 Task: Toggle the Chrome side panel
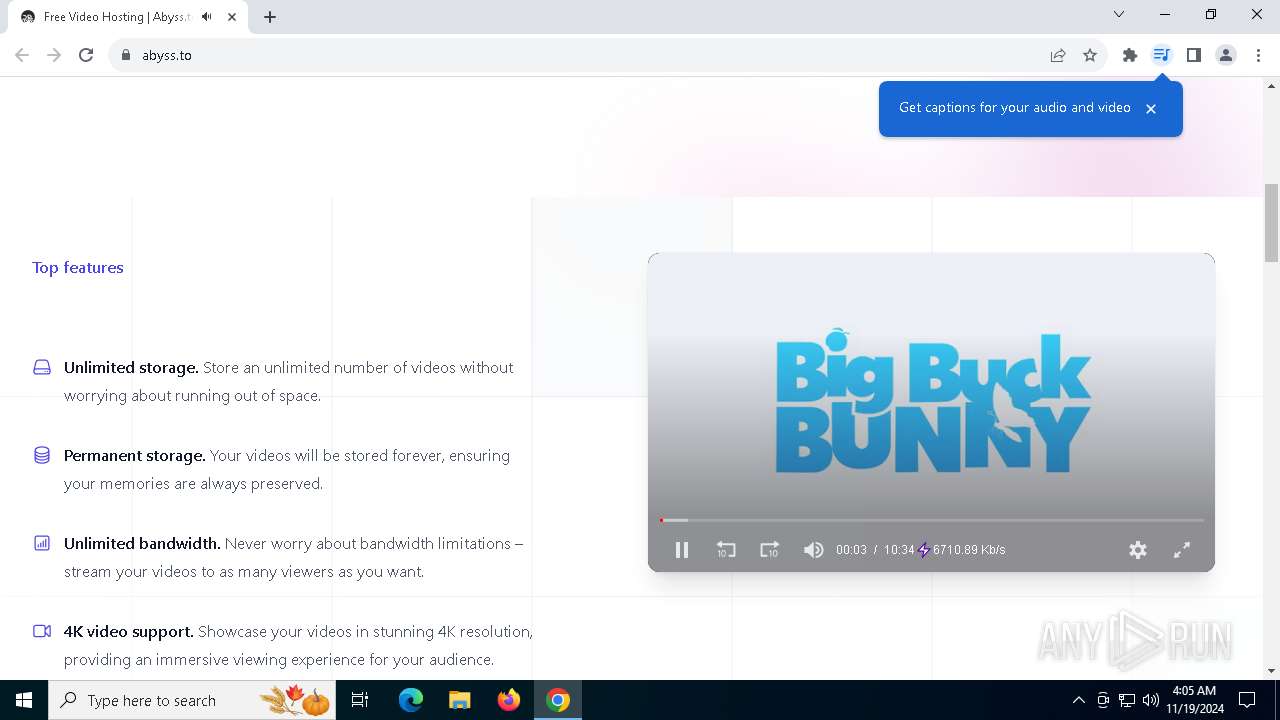[1193, 55]
